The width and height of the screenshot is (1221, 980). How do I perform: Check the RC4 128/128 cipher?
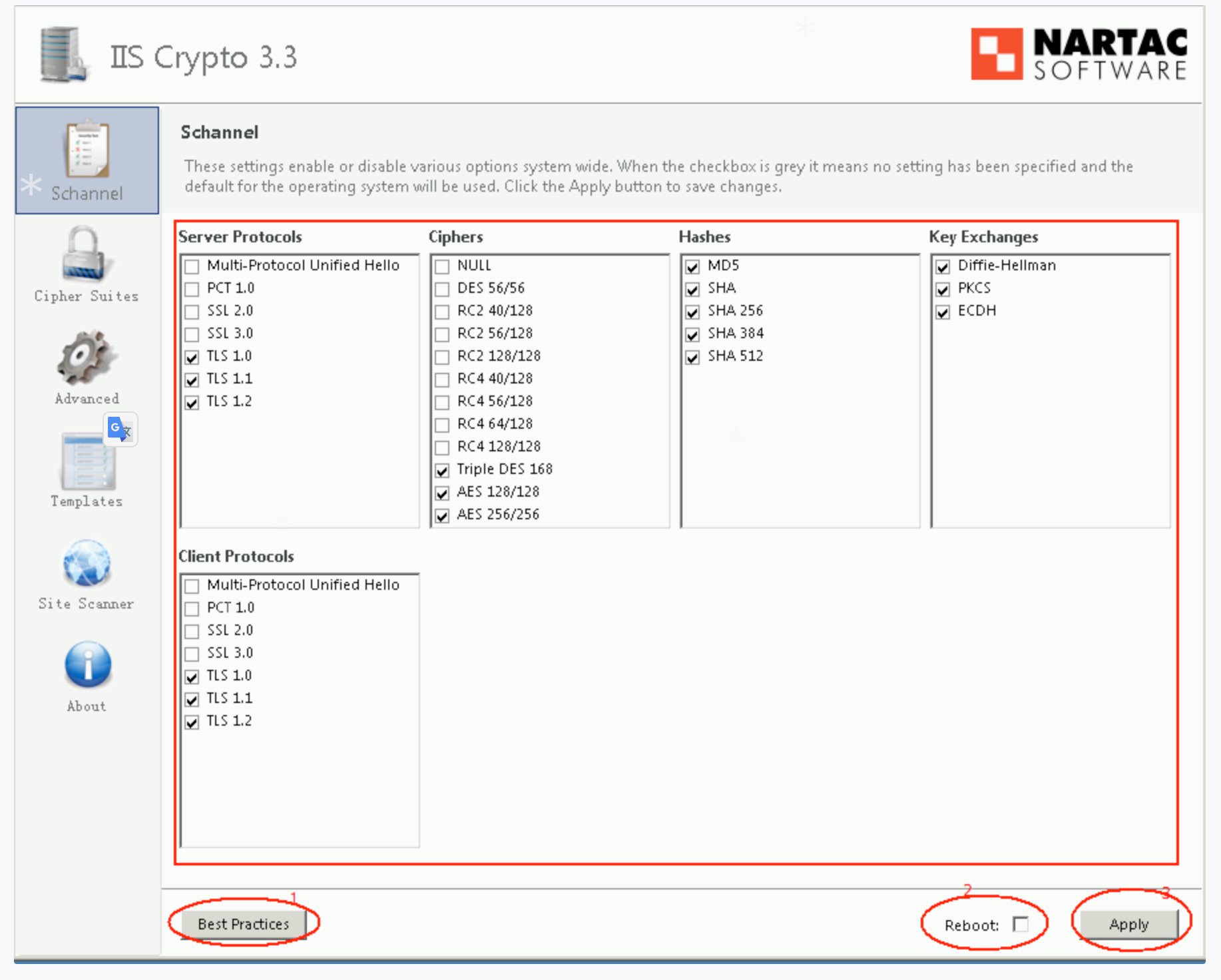coord(442,447)
